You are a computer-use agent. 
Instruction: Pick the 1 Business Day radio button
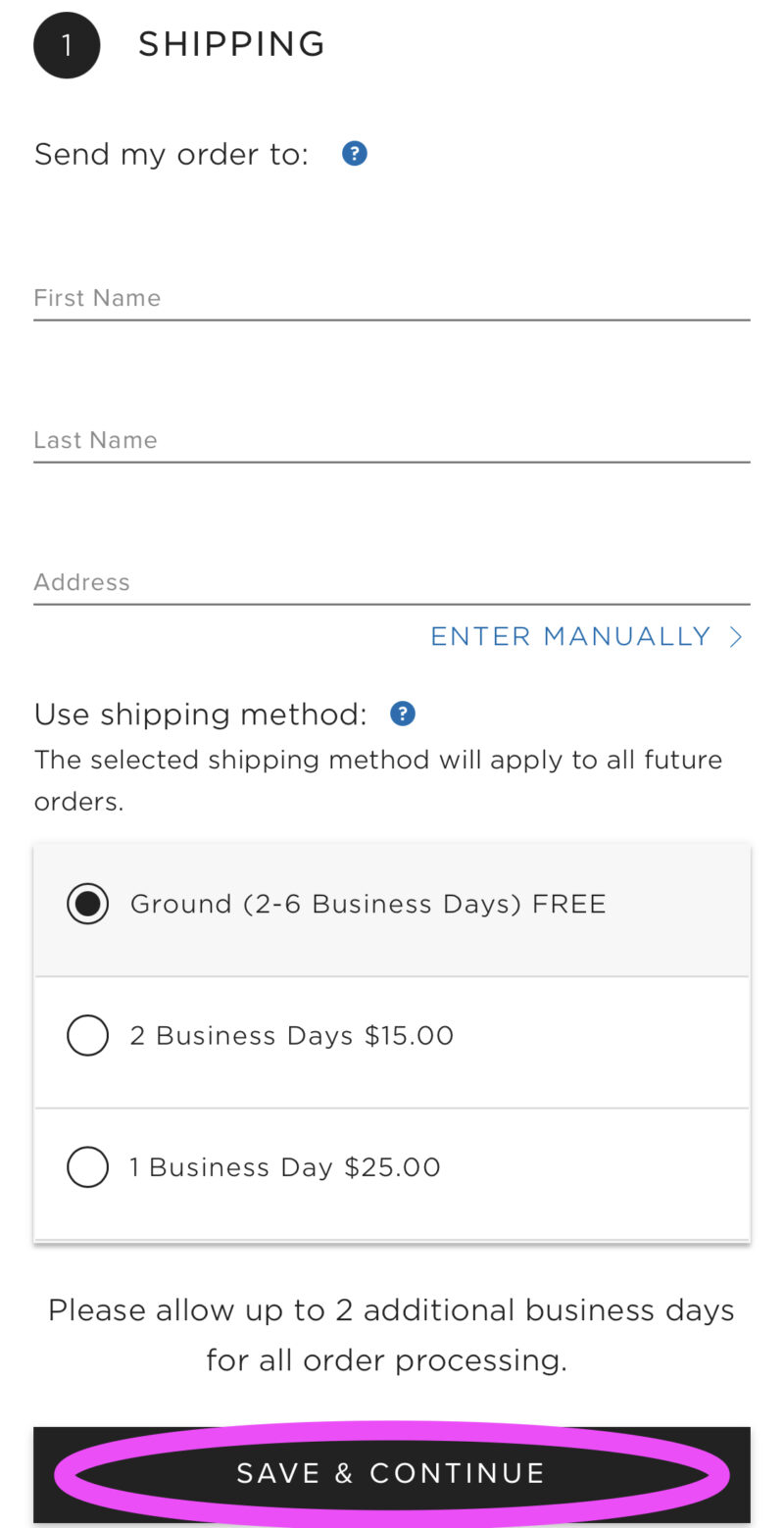pos(88,1167)
